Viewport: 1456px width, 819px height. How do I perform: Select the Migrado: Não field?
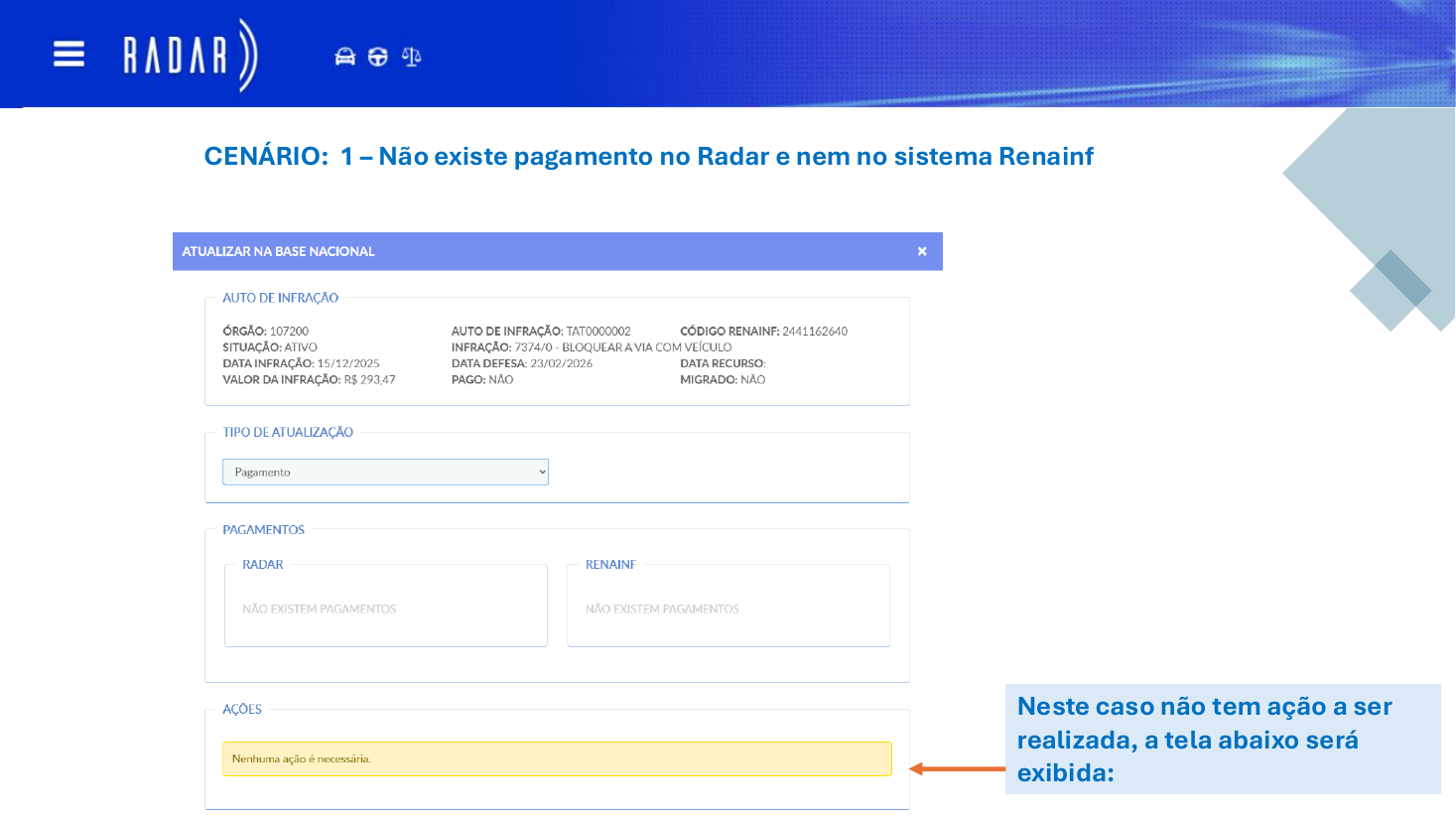coord(723,379)
